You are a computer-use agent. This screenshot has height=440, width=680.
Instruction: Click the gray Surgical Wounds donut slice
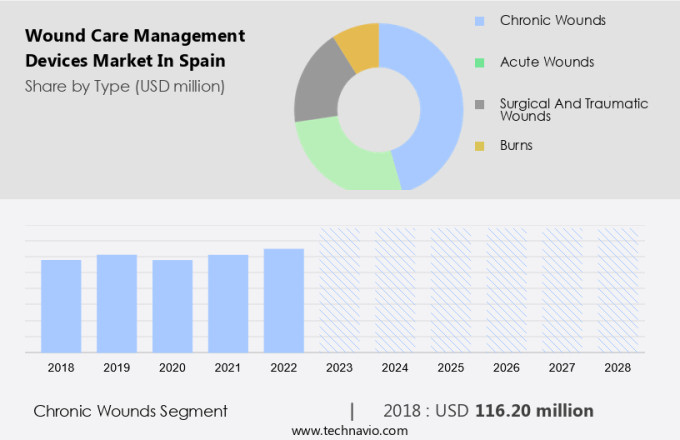click(320, 85)
